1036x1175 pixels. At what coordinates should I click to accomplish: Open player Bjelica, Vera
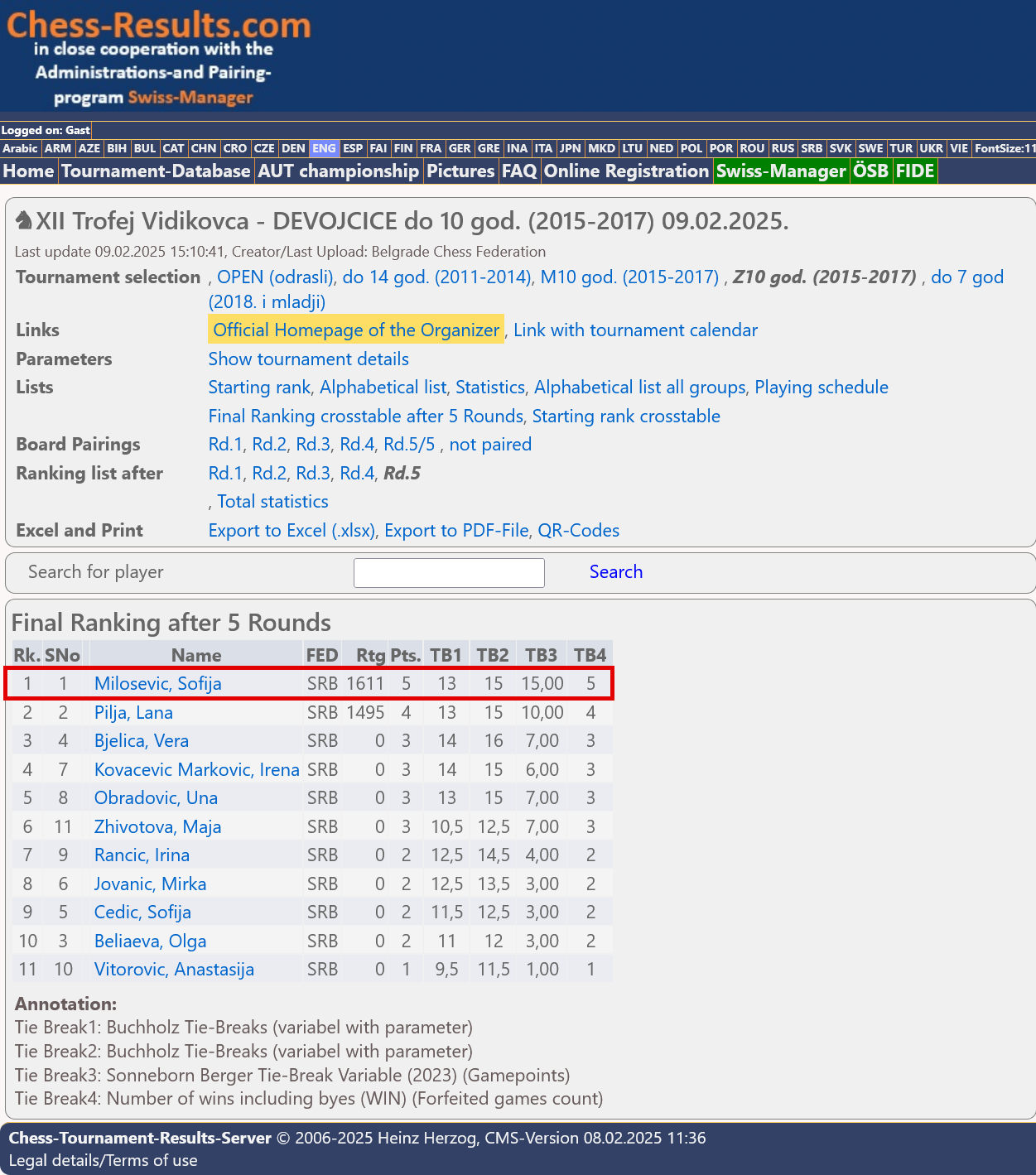(142, 741)
